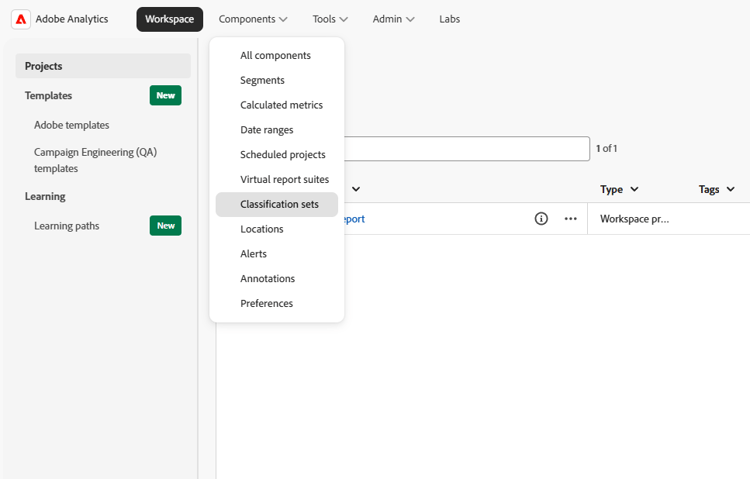Click the 1 of 1 results count
The width and height of the screenshot is (750, 479).
pyautogui.click(x=607, y=149)
